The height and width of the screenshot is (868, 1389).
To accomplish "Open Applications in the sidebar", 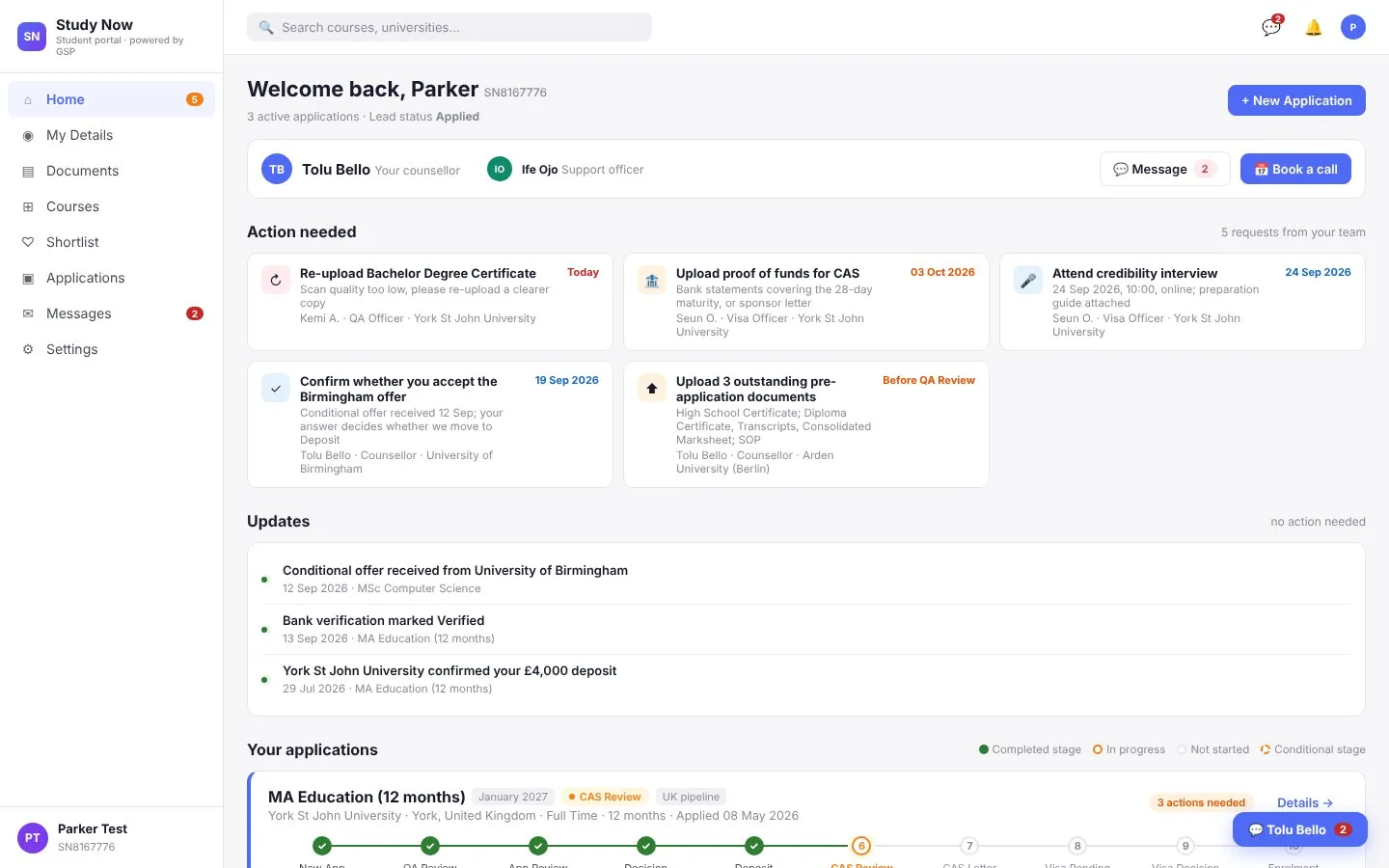I will [x=111, y=278].
